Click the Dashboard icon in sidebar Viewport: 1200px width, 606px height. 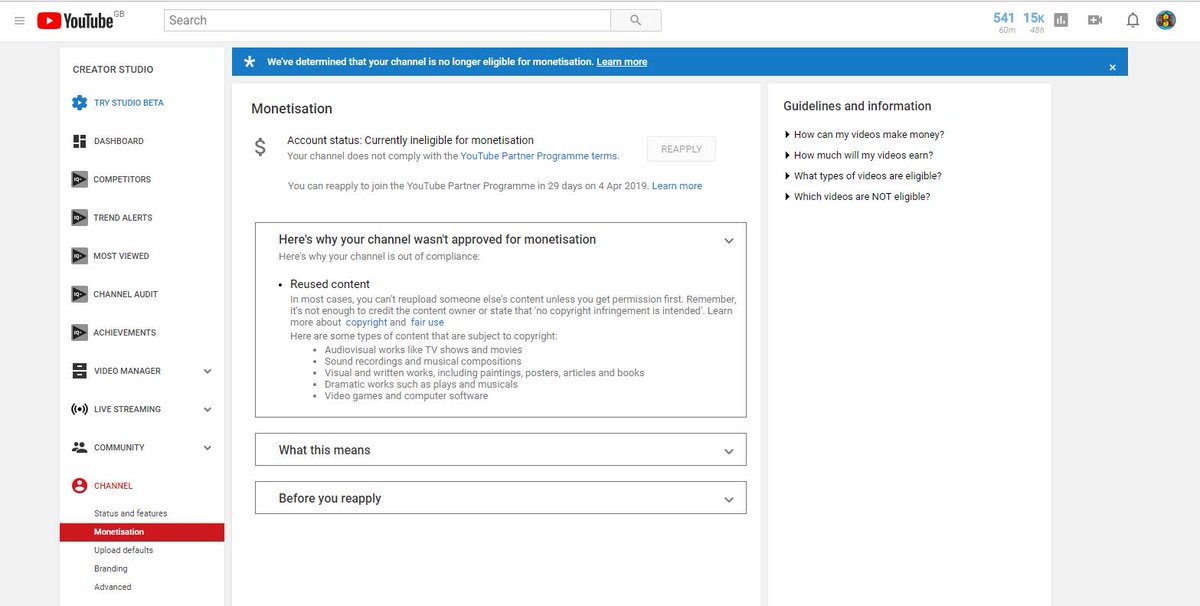click(x=80, y=141)
